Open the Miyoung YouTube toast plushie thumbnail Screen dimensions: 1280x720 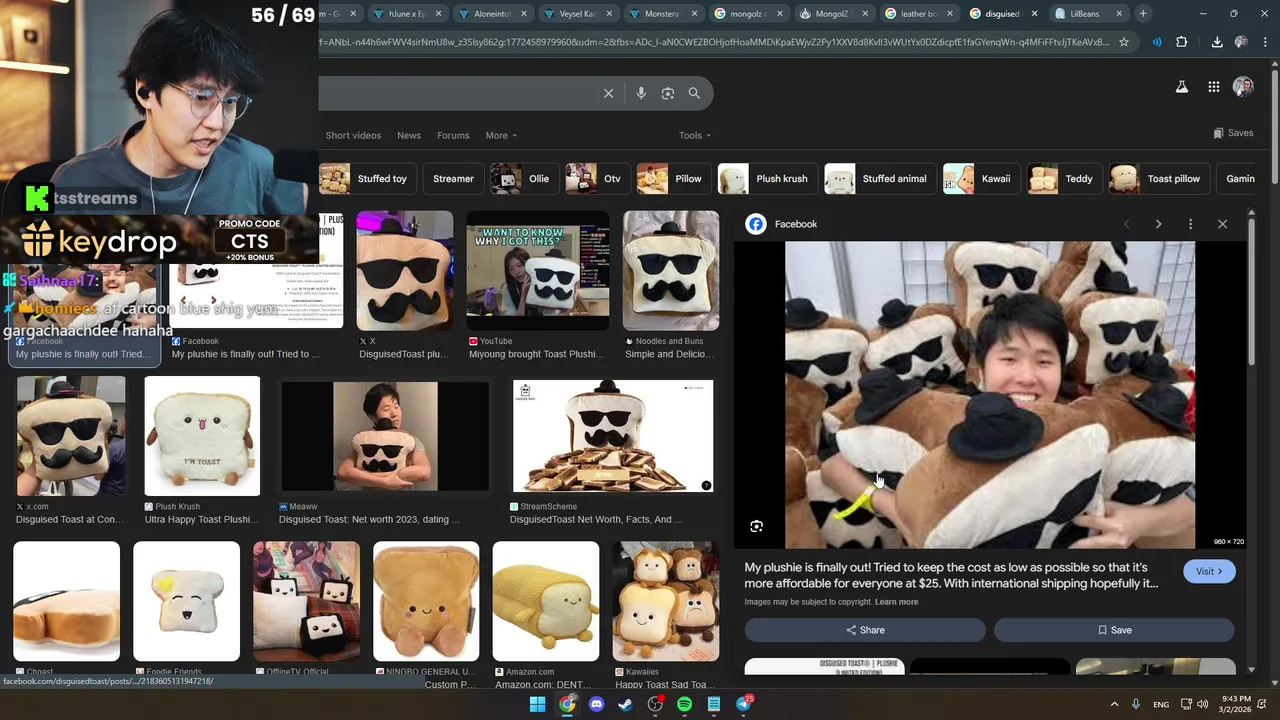pos(538,270)
